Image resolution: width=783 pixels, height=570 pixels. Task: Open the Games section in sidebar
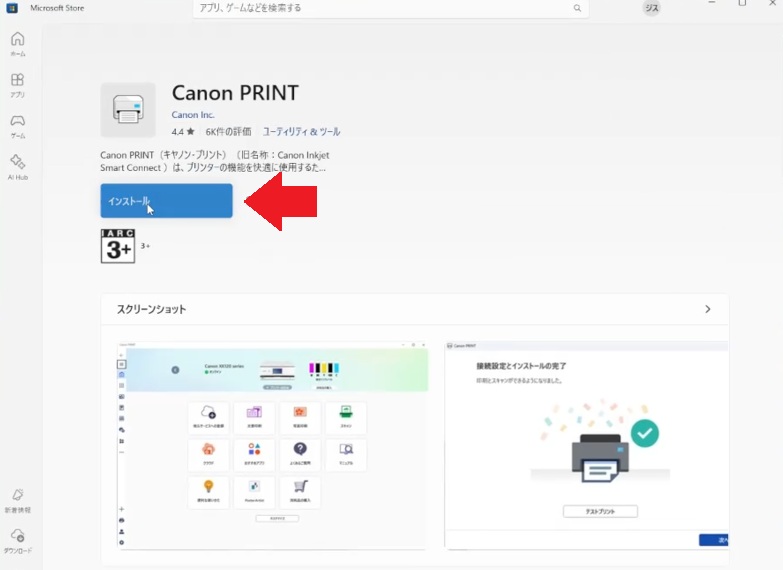tap(17, 126)
